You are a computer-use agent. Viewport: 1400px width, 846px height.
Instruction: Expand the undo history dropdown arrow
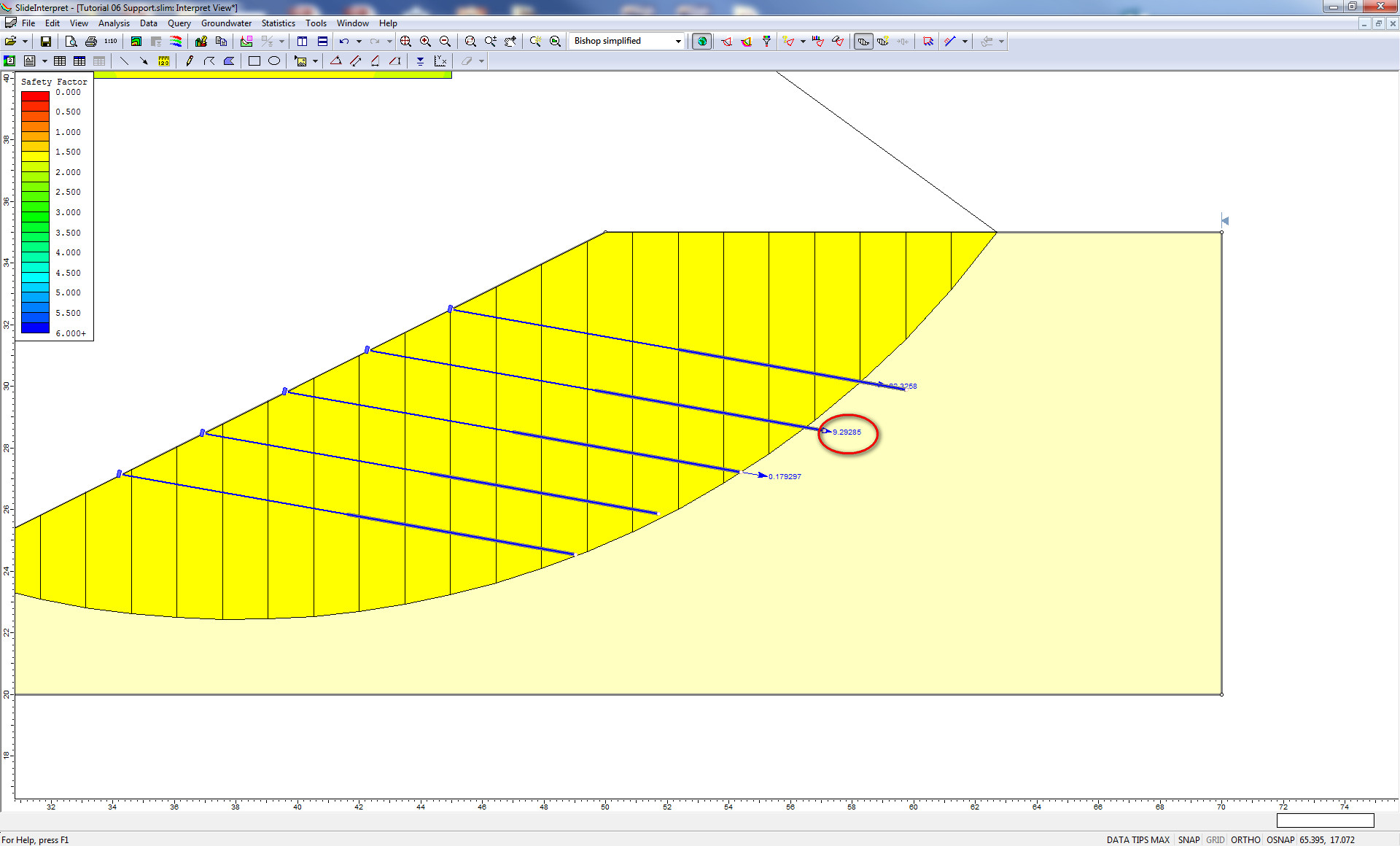[359, 42]
